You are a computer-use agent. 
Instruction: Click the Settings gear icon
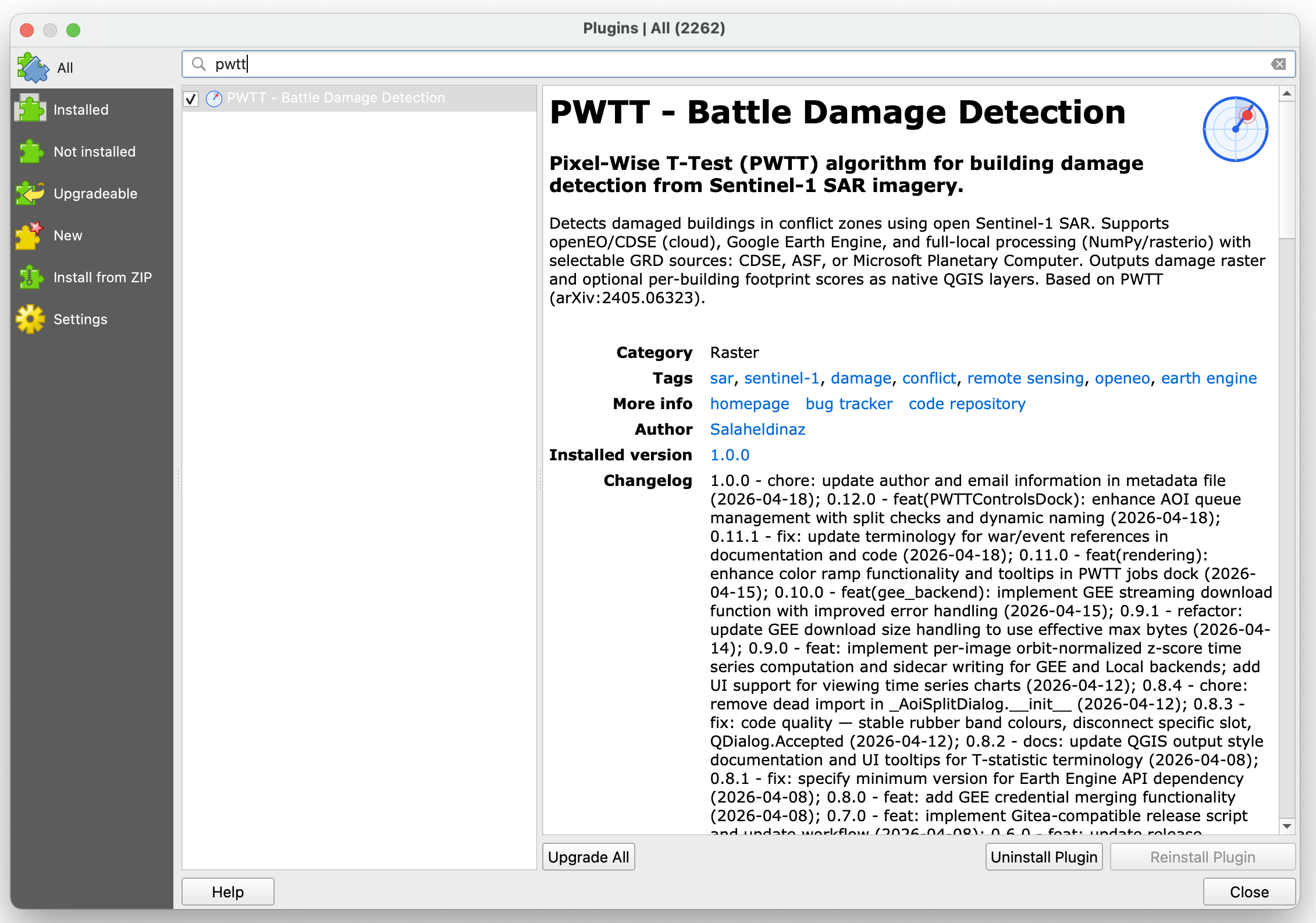(x=31, y=319)
